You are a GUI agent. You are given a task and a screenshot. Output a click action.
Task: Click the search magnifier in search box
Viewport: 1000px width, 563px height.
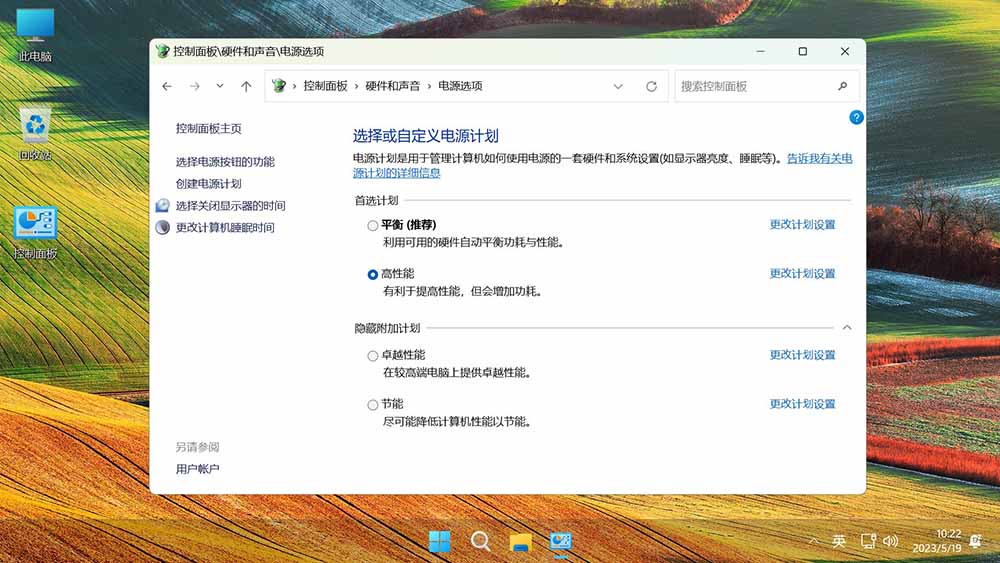click(842, 86)
